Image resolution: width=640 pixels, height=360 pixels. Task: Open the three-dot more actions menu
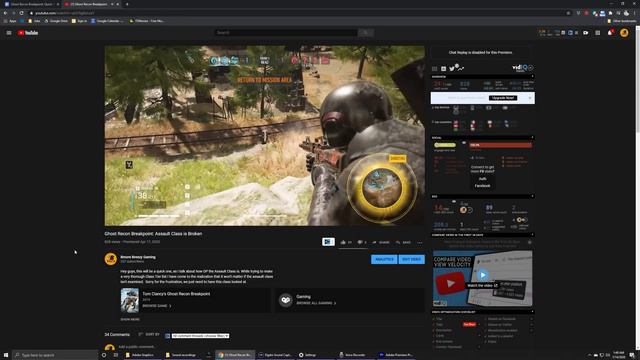coord(420,242)
